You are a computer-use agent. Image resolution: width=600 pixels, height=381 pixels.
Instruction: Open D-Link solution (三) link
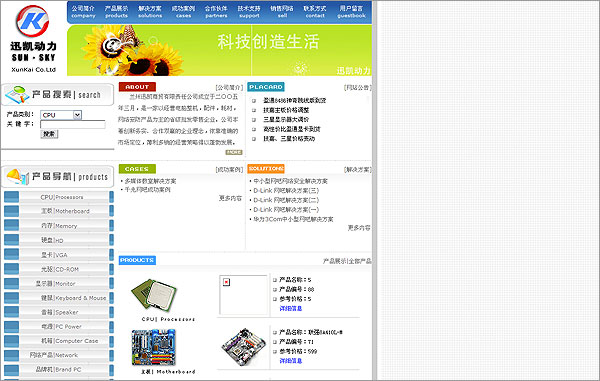(286, 190)
